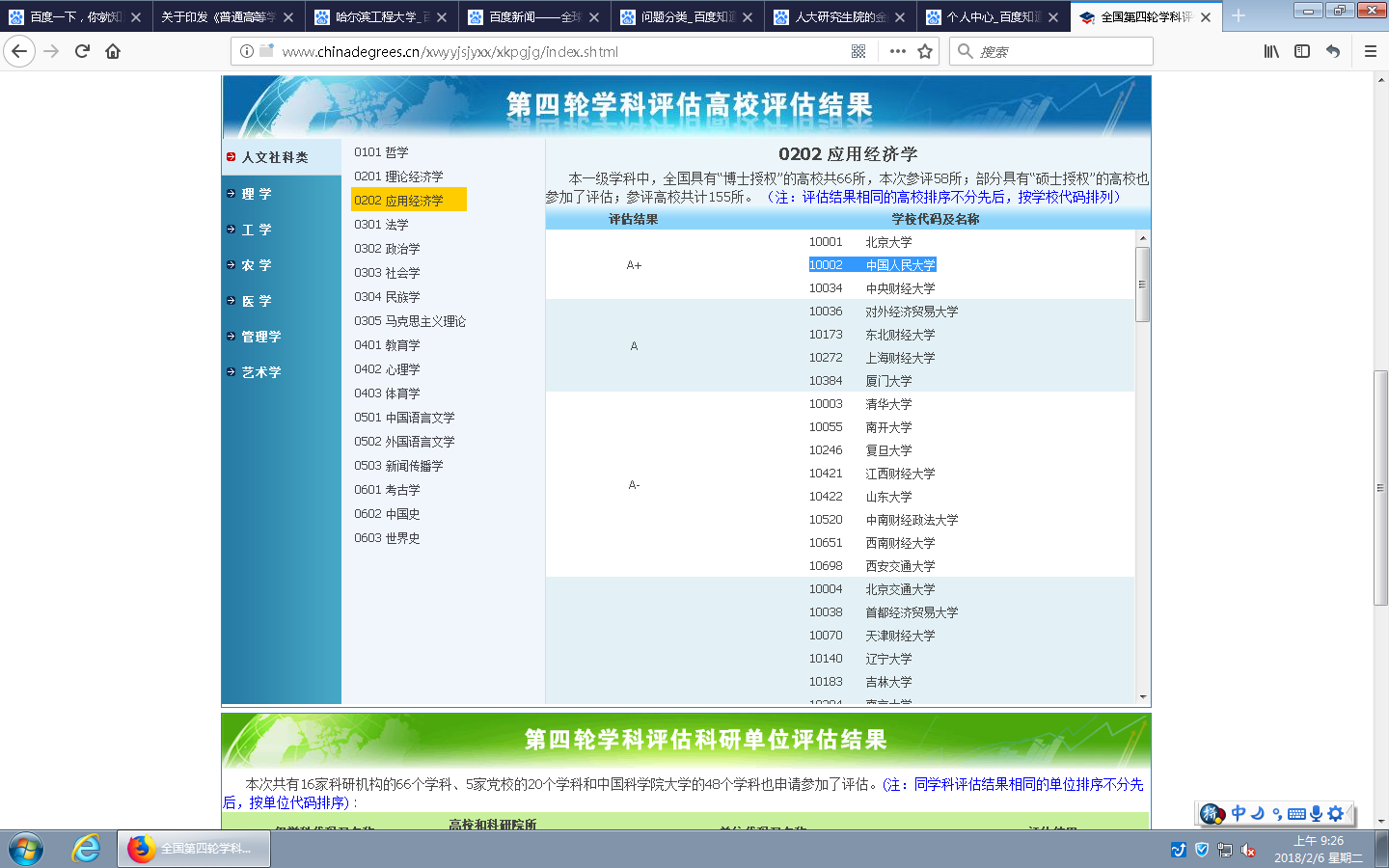Switch to the 个人中心_百度知道 tab
1389x868 pixels.
point(994,16)
